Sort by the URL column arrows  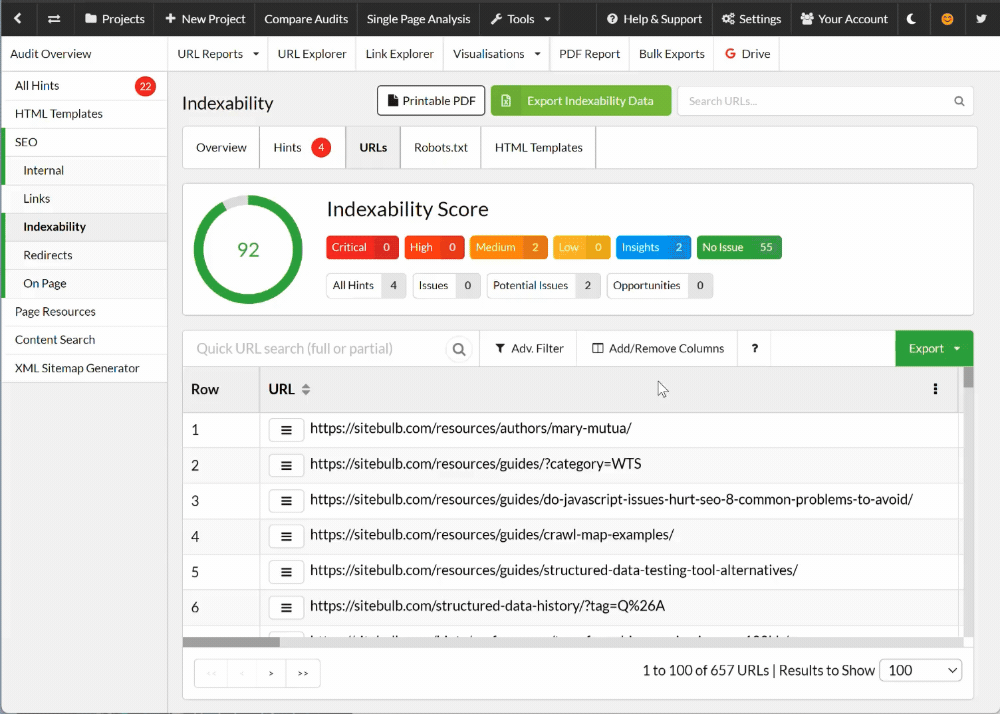306,390
